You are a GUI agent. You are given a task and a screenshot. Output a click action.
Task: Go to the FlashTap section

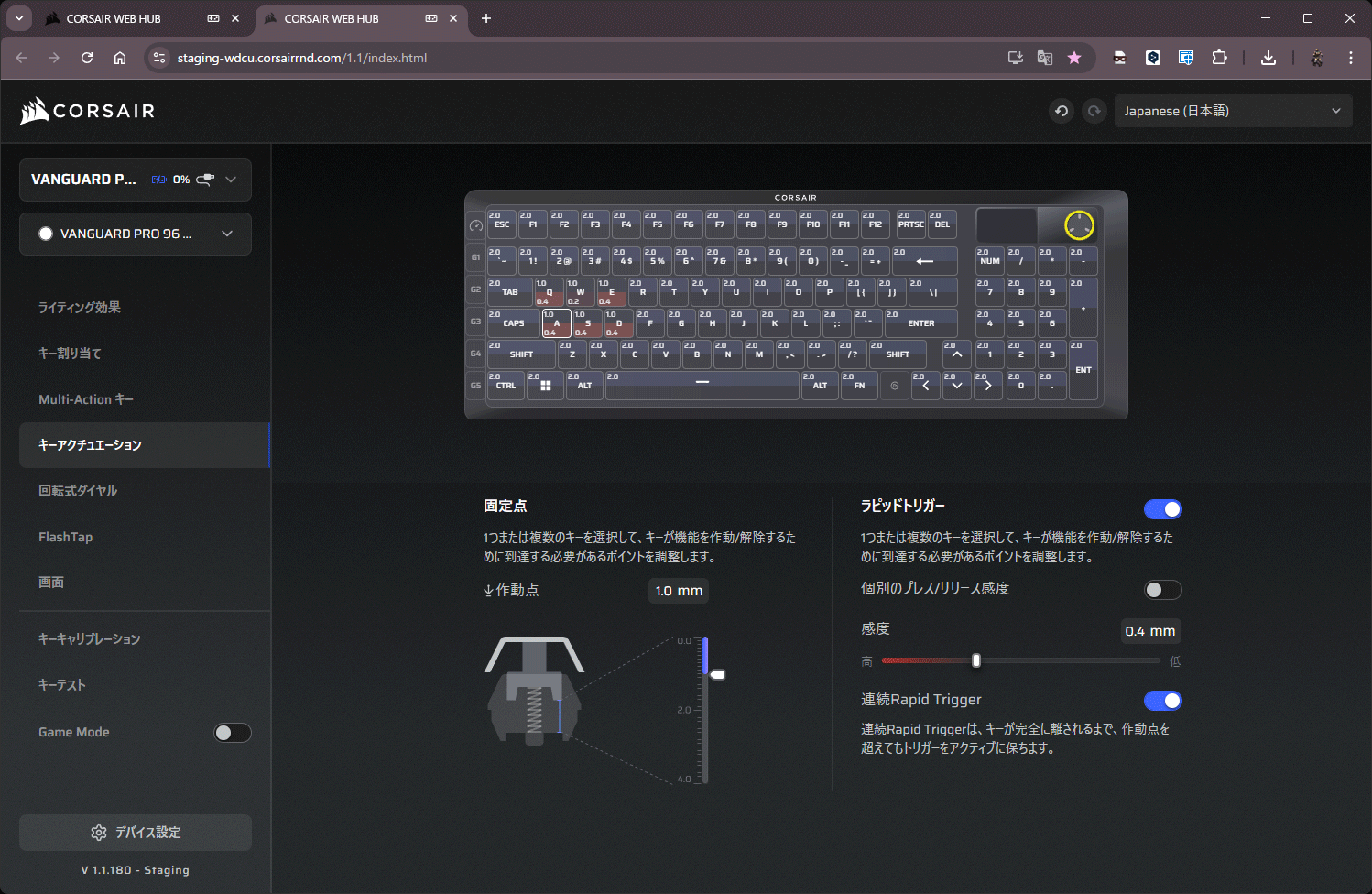pos(66,537)
